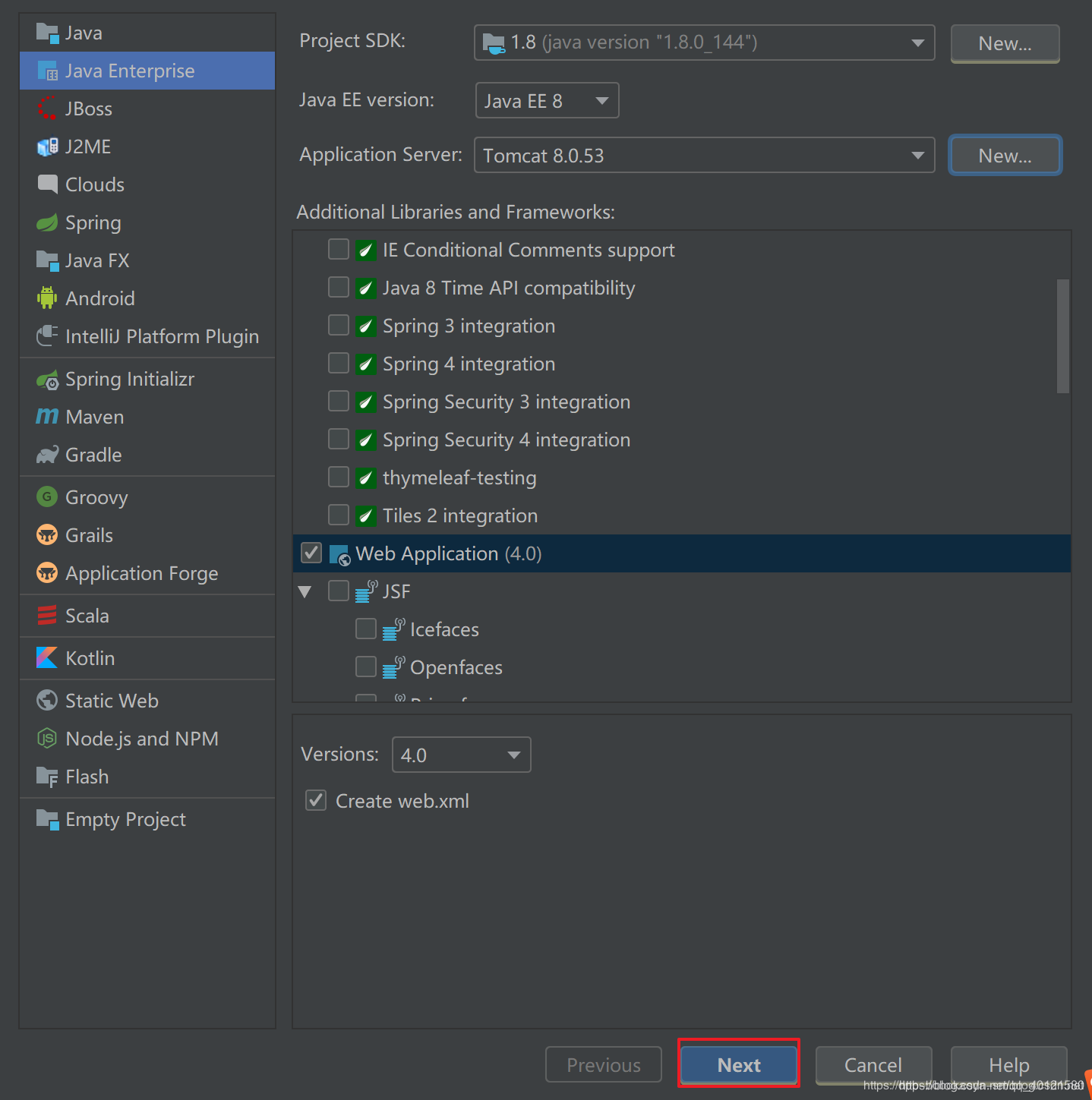Click the Spring leaf icon in sidebar
This screenshot has width=1092, height=1100.
coord(47,222)
